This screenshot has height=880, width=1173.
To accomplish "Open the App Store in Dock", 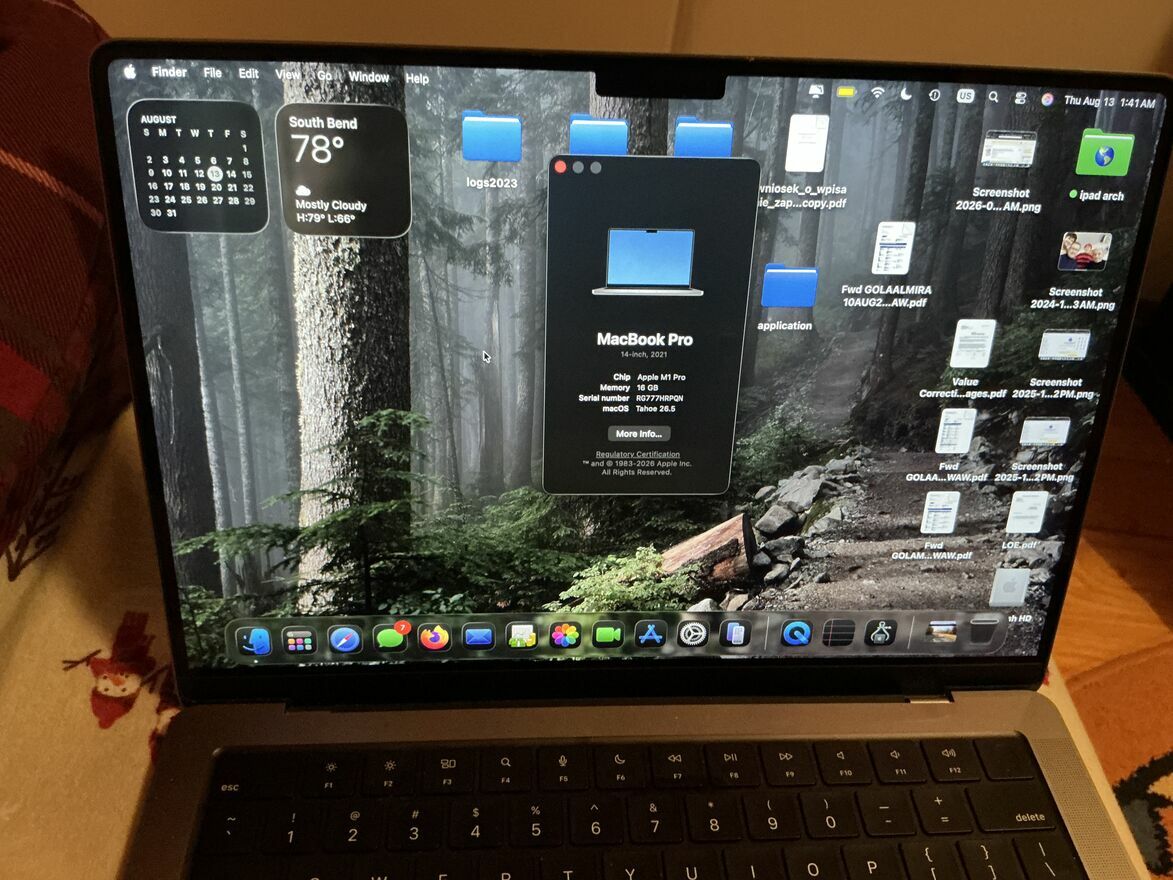I will tap(650, 635).
